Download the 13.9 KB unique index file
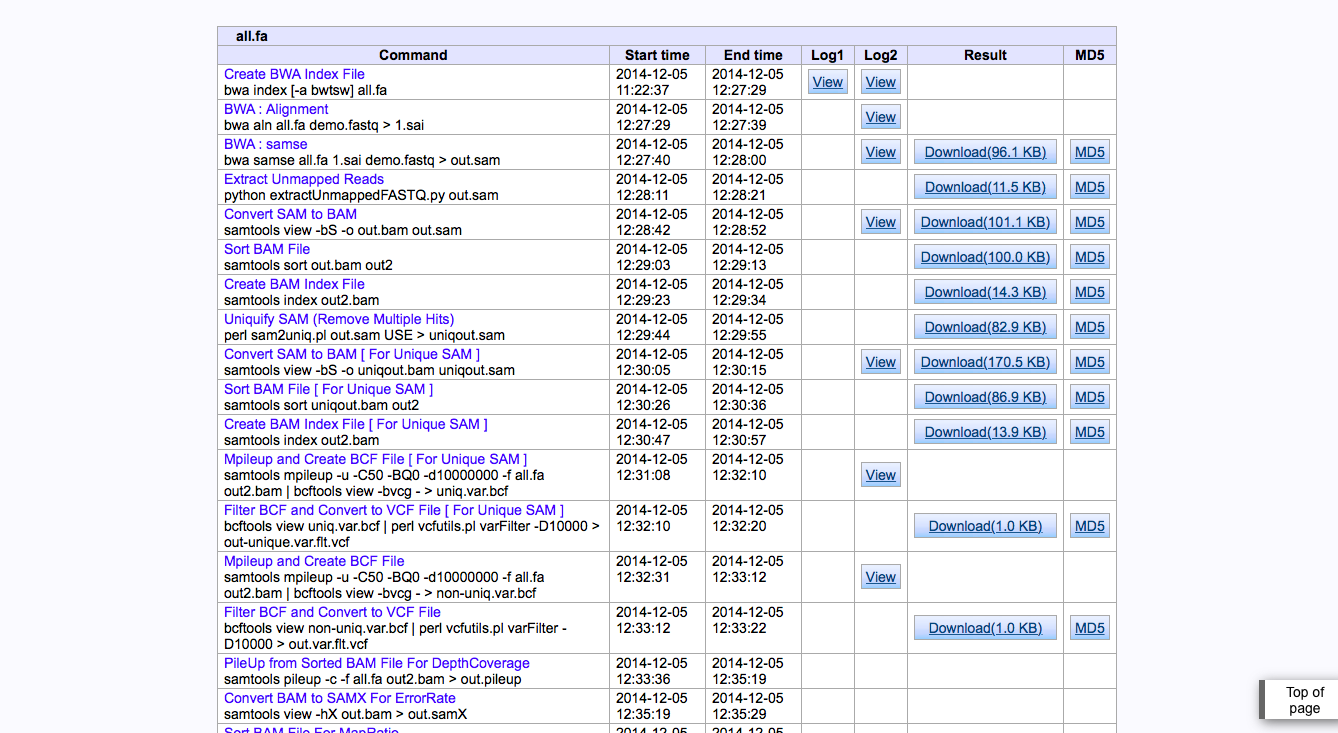The width and height of the screenshot is (1338, 733). pos(985,432)
